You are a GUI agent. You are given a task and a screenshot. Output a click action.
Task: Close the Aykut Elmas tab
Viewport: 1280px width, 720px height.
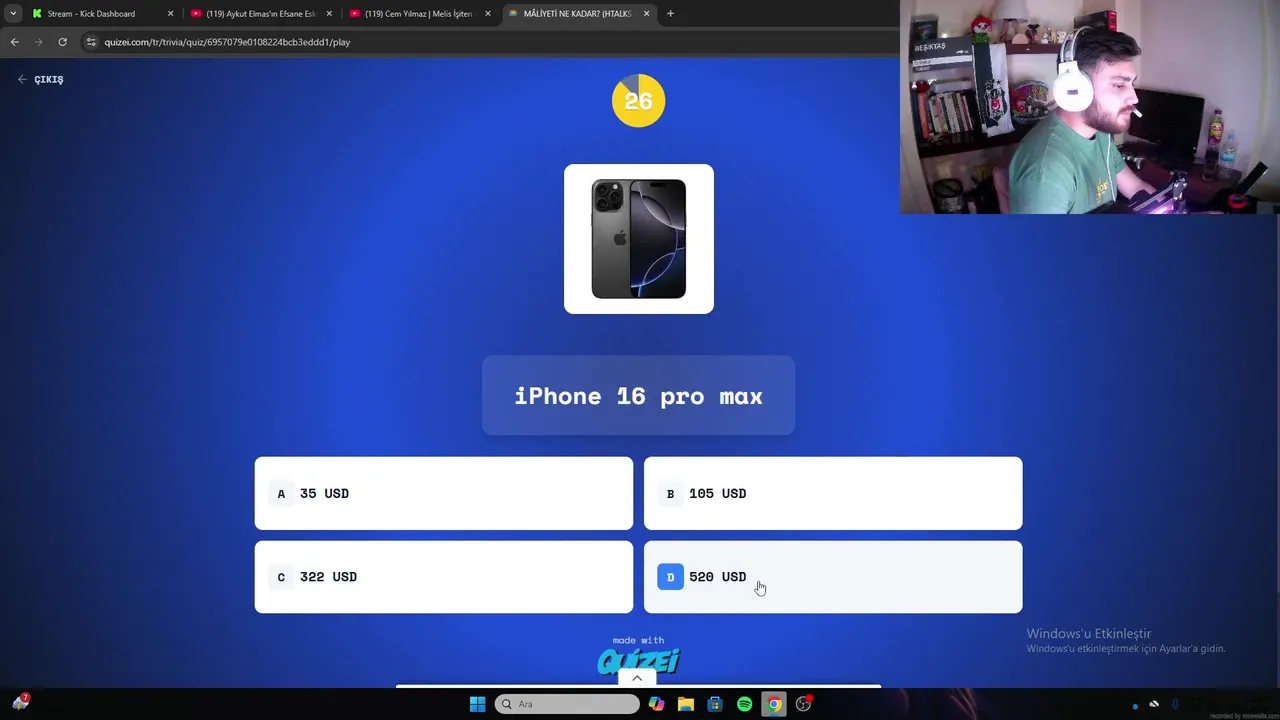pos(329,14)
